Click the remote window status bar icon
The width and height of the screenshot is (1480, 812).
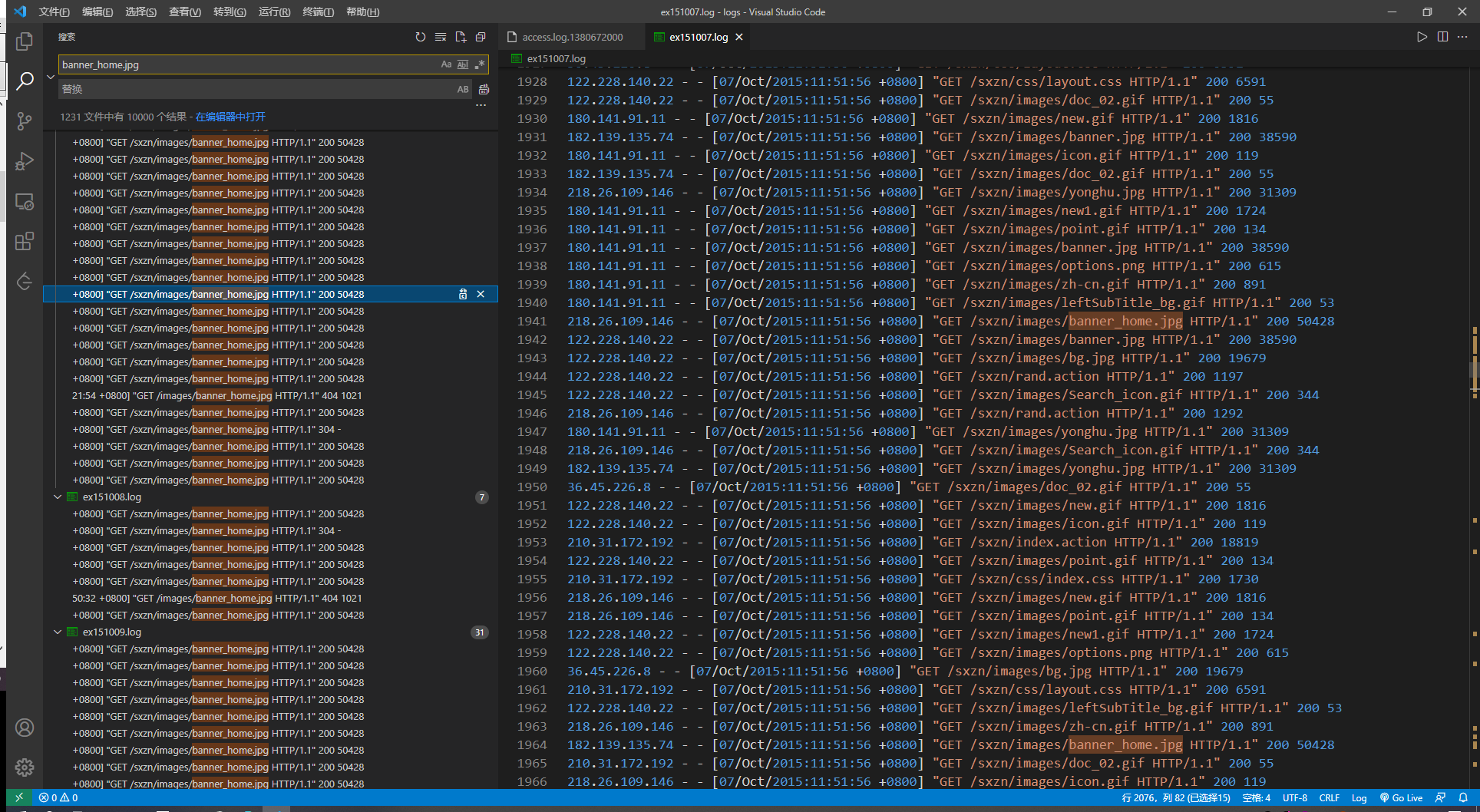(19, 797)
